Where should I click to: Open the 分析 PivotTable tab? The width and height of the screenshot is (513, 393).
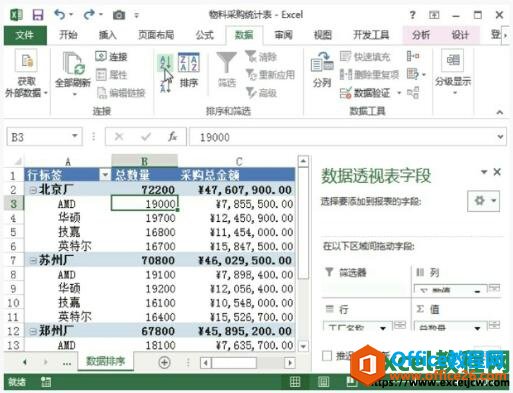click(421, 35)
